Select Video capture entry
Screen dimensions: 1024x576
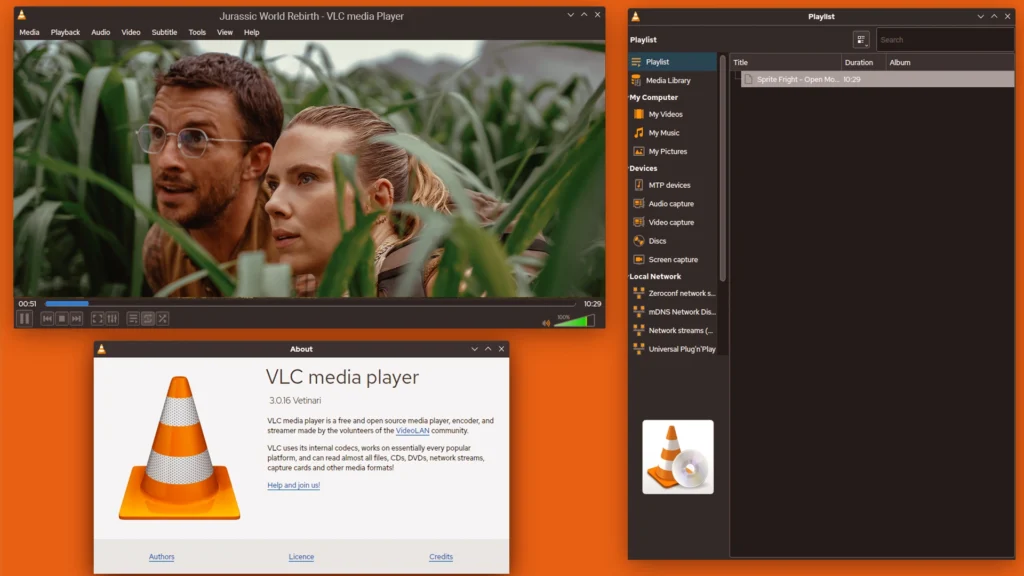point(673,223)
